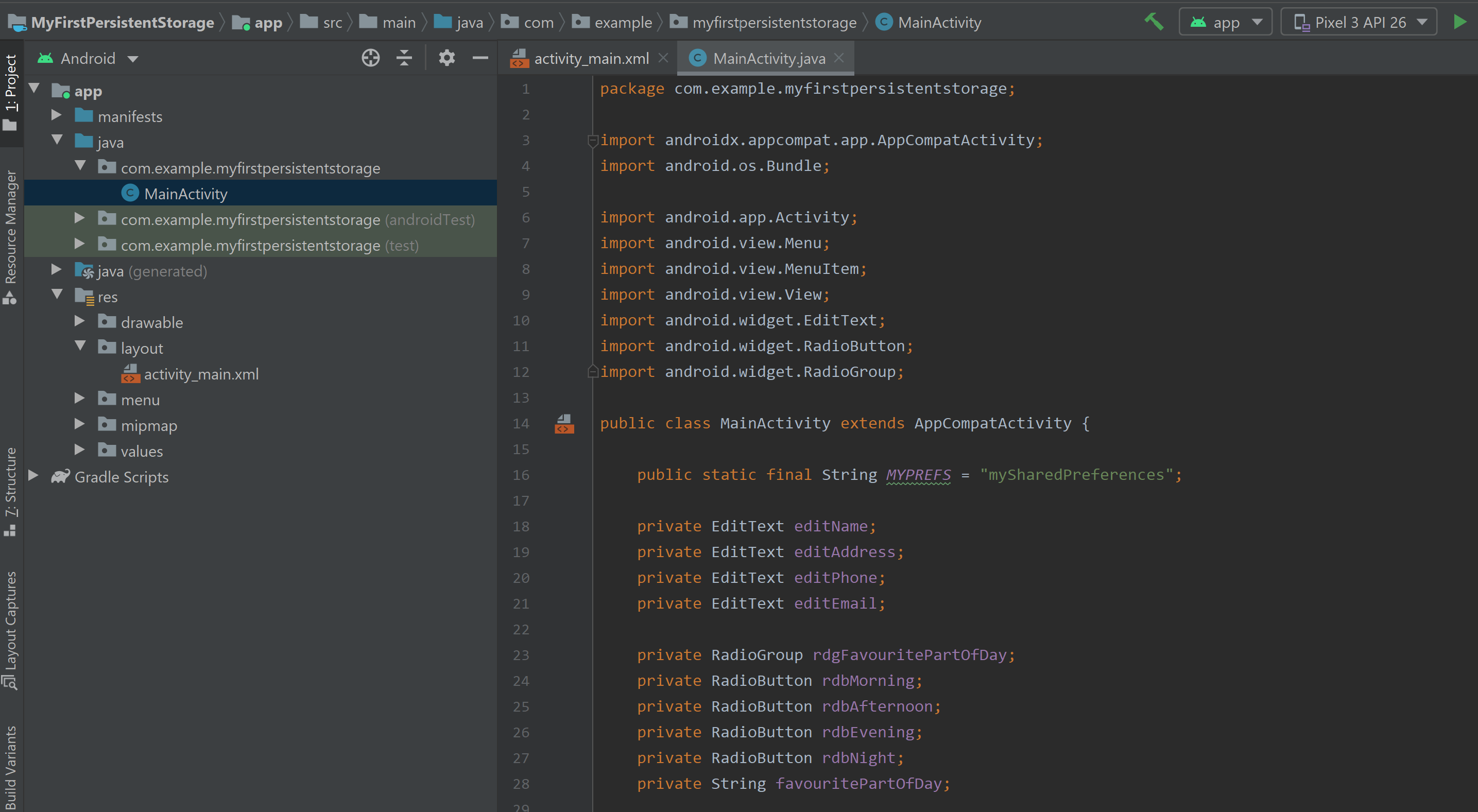Viewport: 1478px width, 812px height.
Task: Click the main breadcrumb item
Action: tap(387, 22)
